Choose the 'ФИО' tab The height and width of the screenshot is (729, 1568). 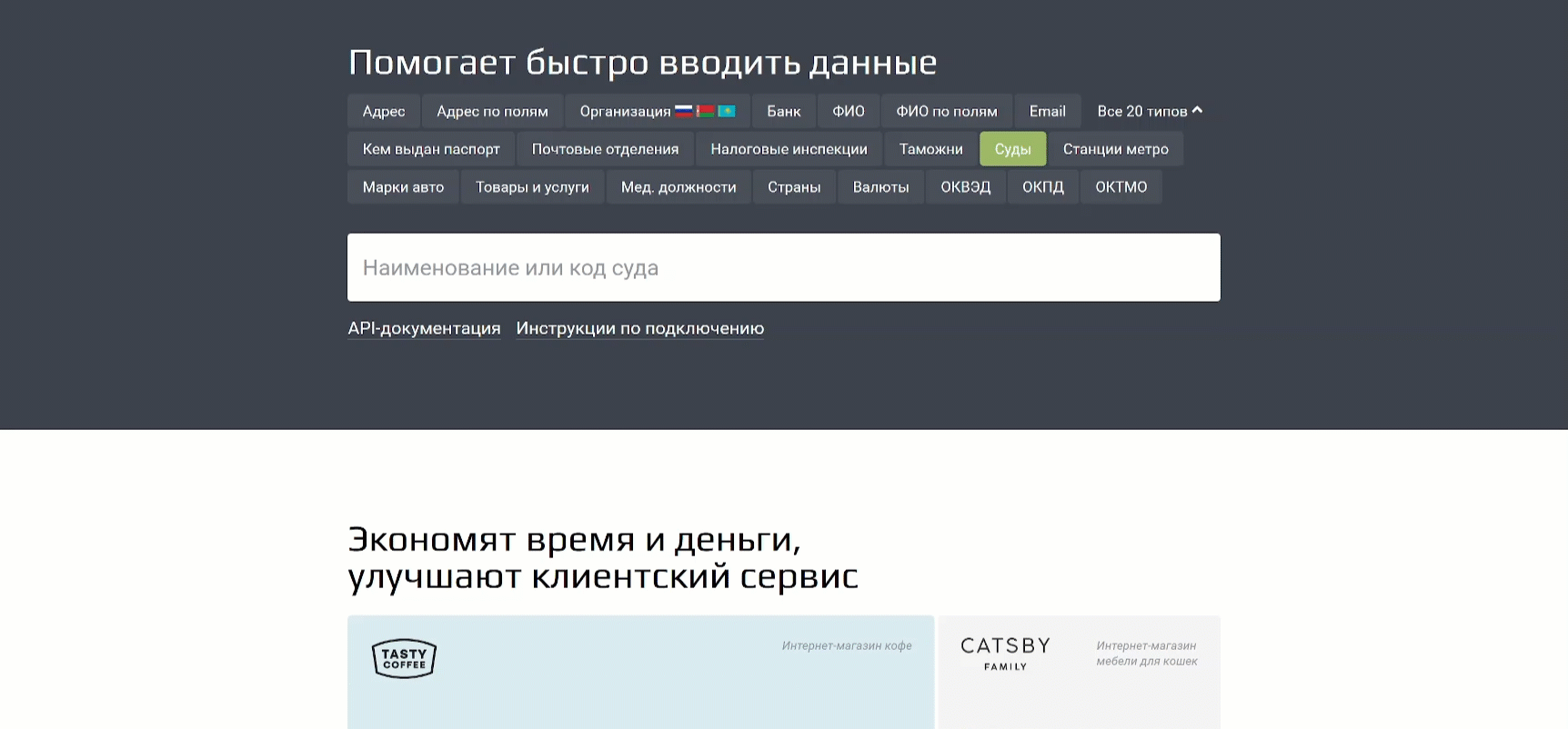[848, 111]
